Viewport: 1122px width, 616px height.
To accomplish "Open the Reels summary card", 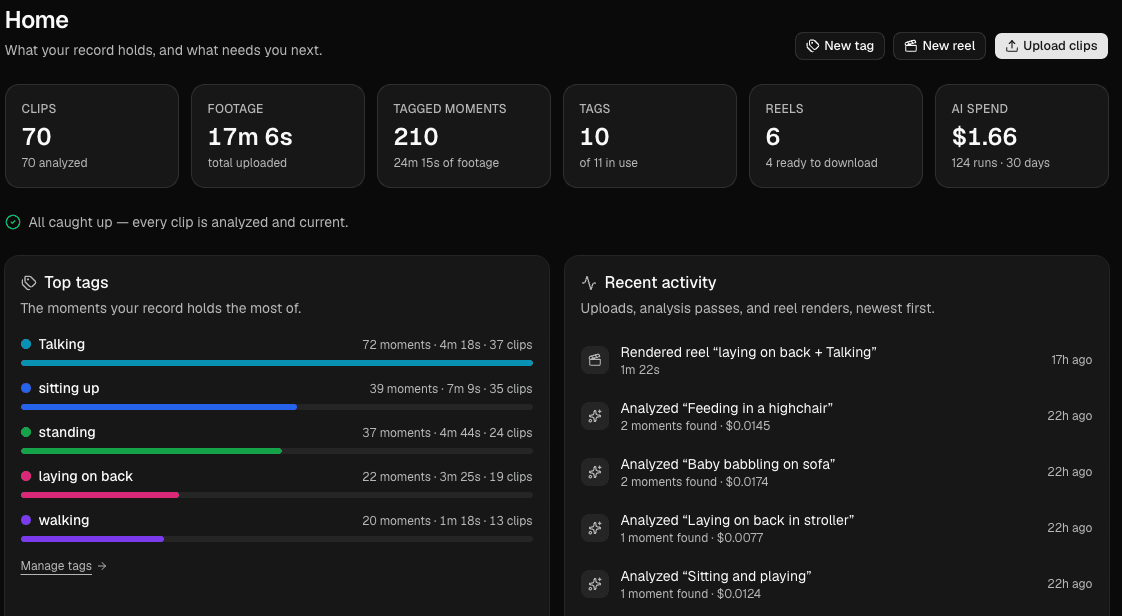I will [836, 136].
